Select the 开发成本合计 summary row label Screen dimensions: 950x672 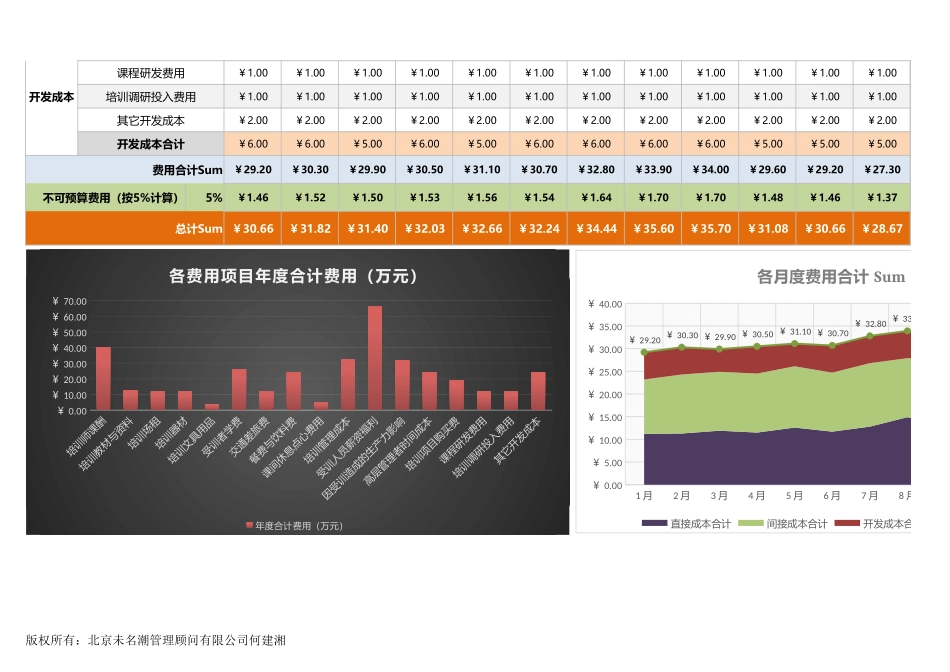point(150,144)
